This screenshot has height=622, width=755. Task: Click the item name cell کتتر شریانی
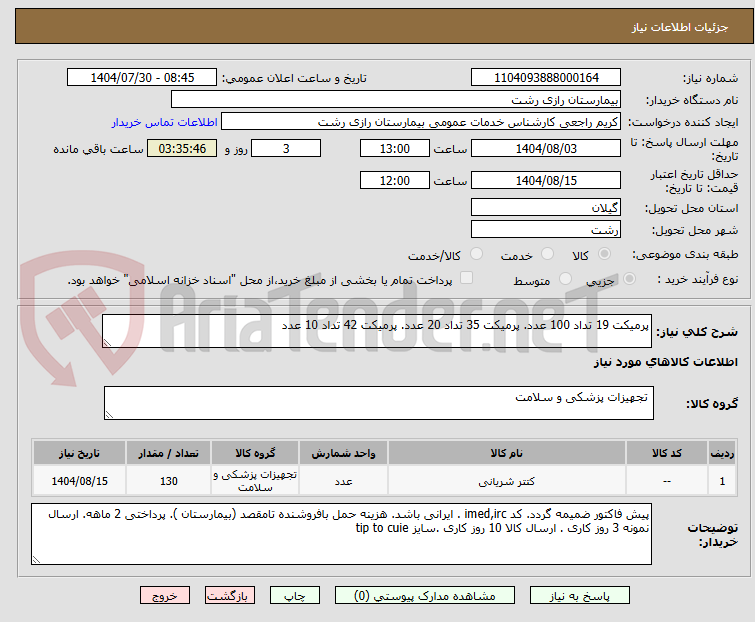click(507, 481)
